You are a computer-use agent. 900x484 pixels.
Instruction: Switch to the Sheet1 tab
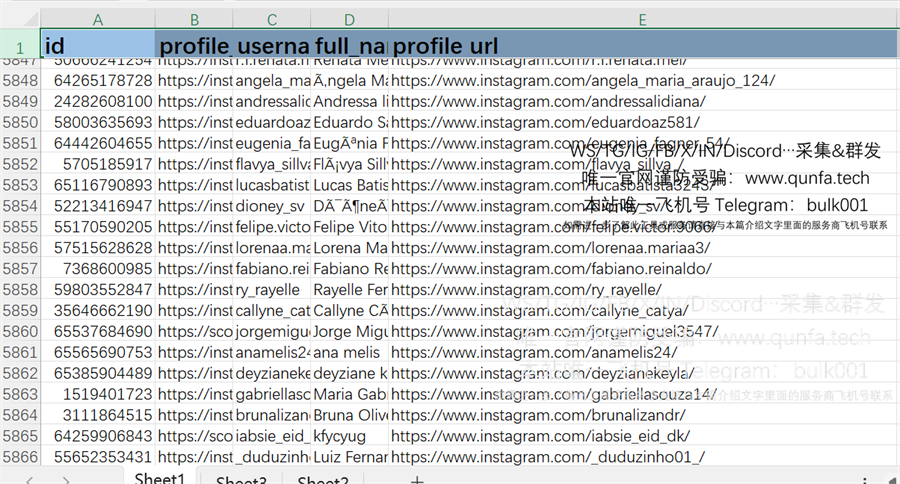(160, 478)
